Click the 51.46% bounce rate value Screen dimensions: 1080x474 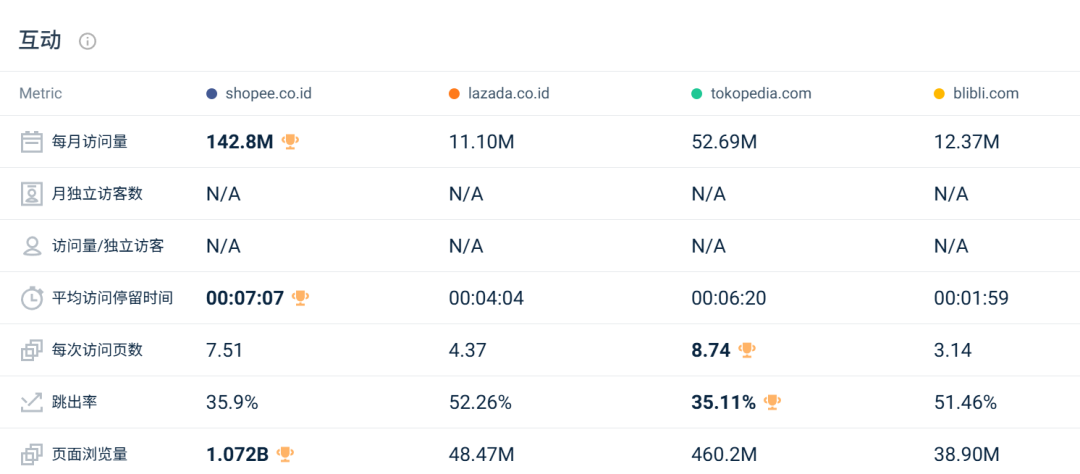[966, 402]
